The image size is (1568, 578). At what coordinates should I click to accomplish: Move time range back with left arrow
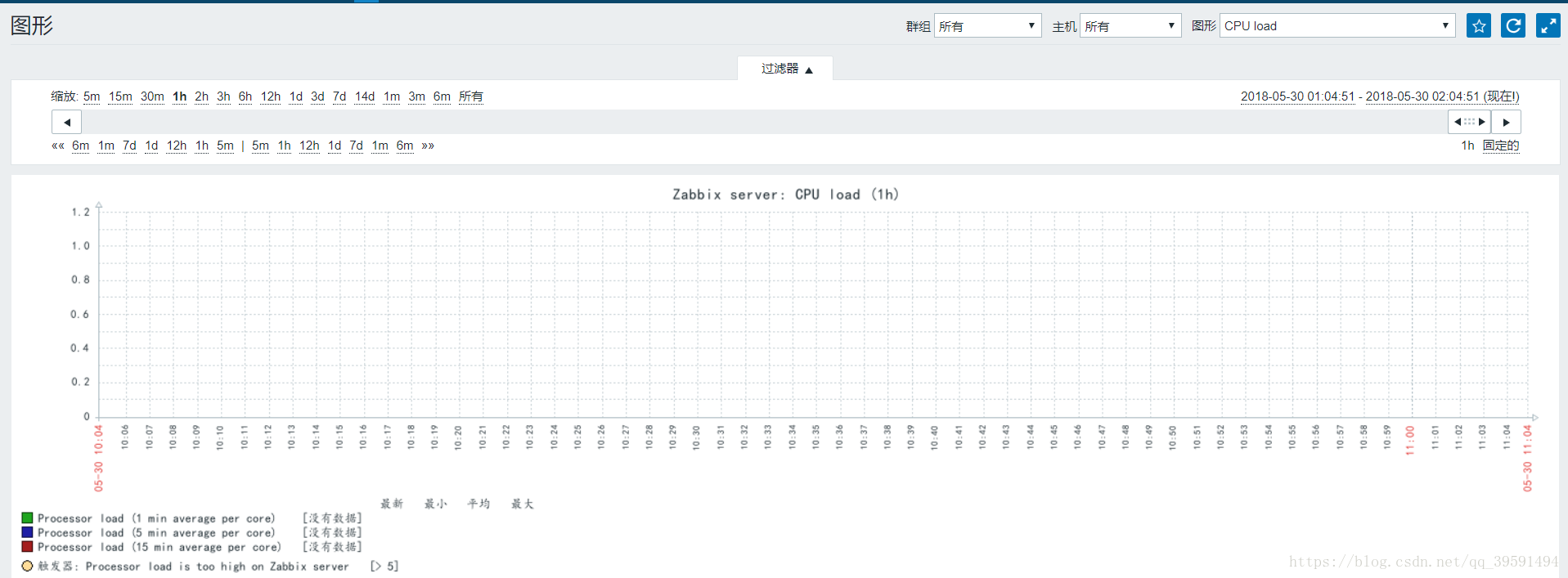click(x=66, y=122)
